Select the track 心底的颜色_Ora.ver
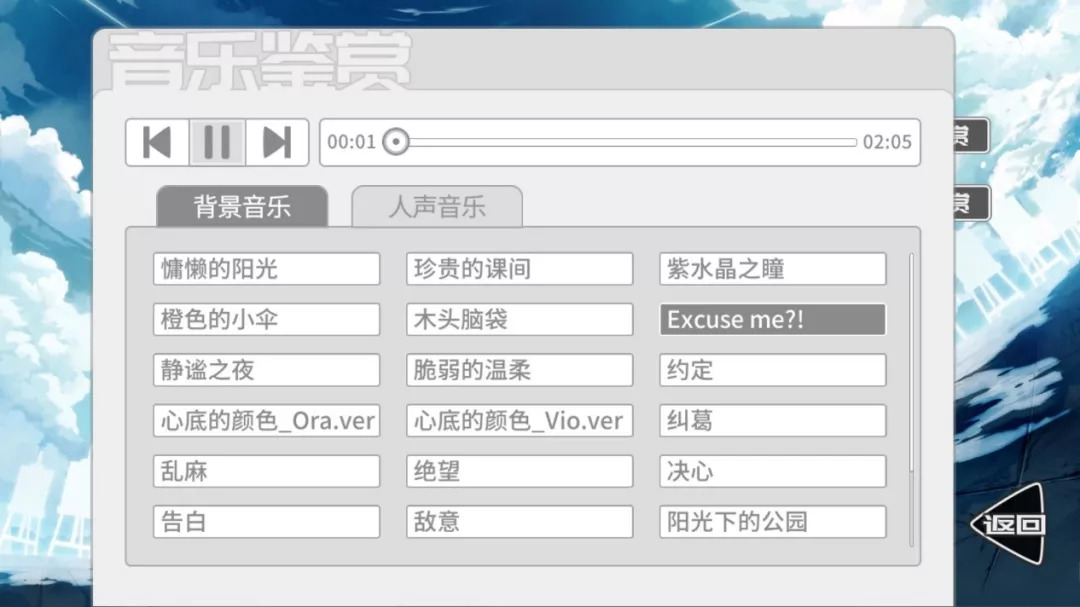The height and width of the screenshot is (607, 1080). pyautogui.click(x=265, y=420)
